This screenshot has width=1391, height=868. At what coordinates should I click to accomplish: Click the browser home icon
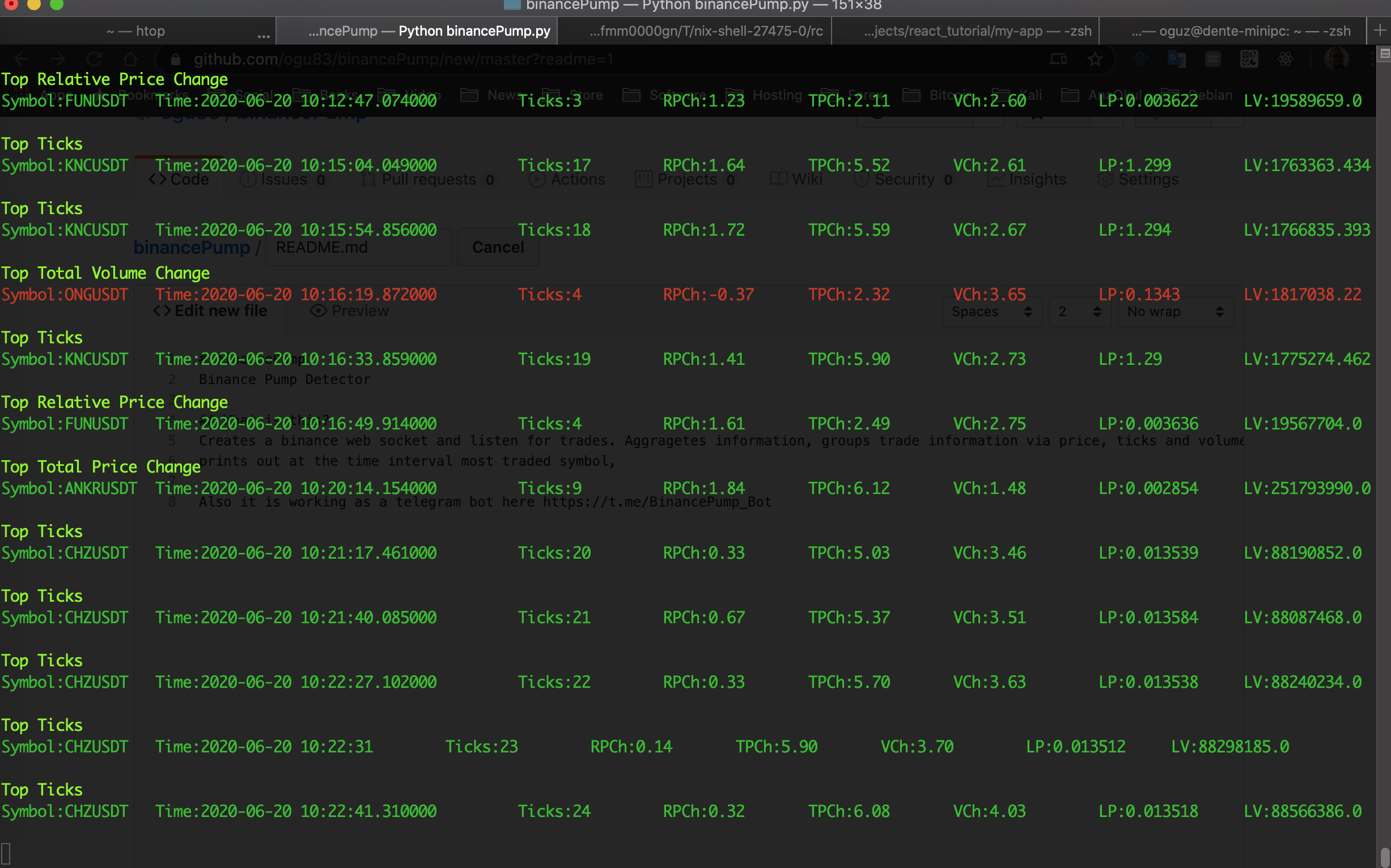(x=130, y=59)
